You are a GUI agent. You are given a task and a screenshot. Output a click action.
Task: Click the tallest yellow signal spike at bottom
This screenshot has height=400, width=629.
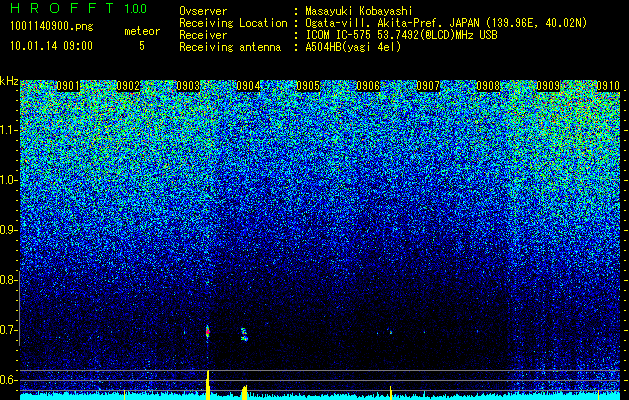click(x=208, y=385)
